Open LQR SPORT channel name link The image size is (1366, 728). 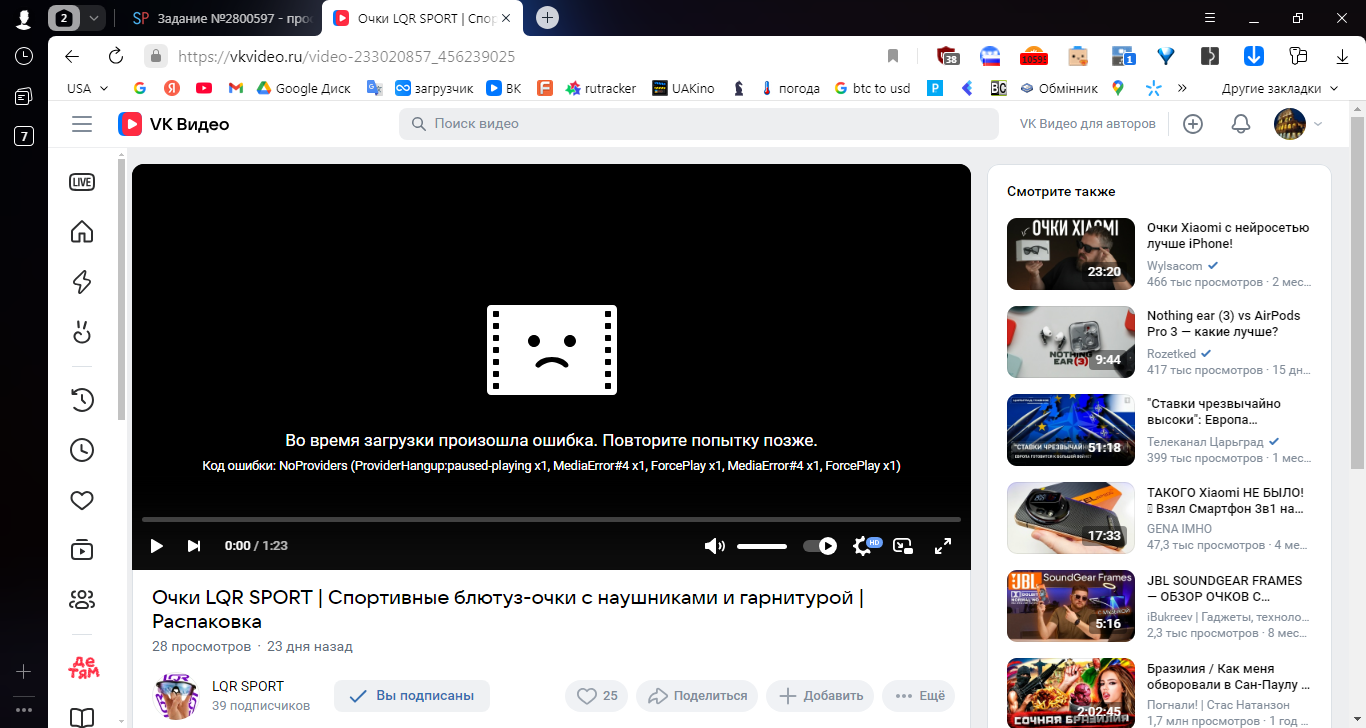point(248,686)
